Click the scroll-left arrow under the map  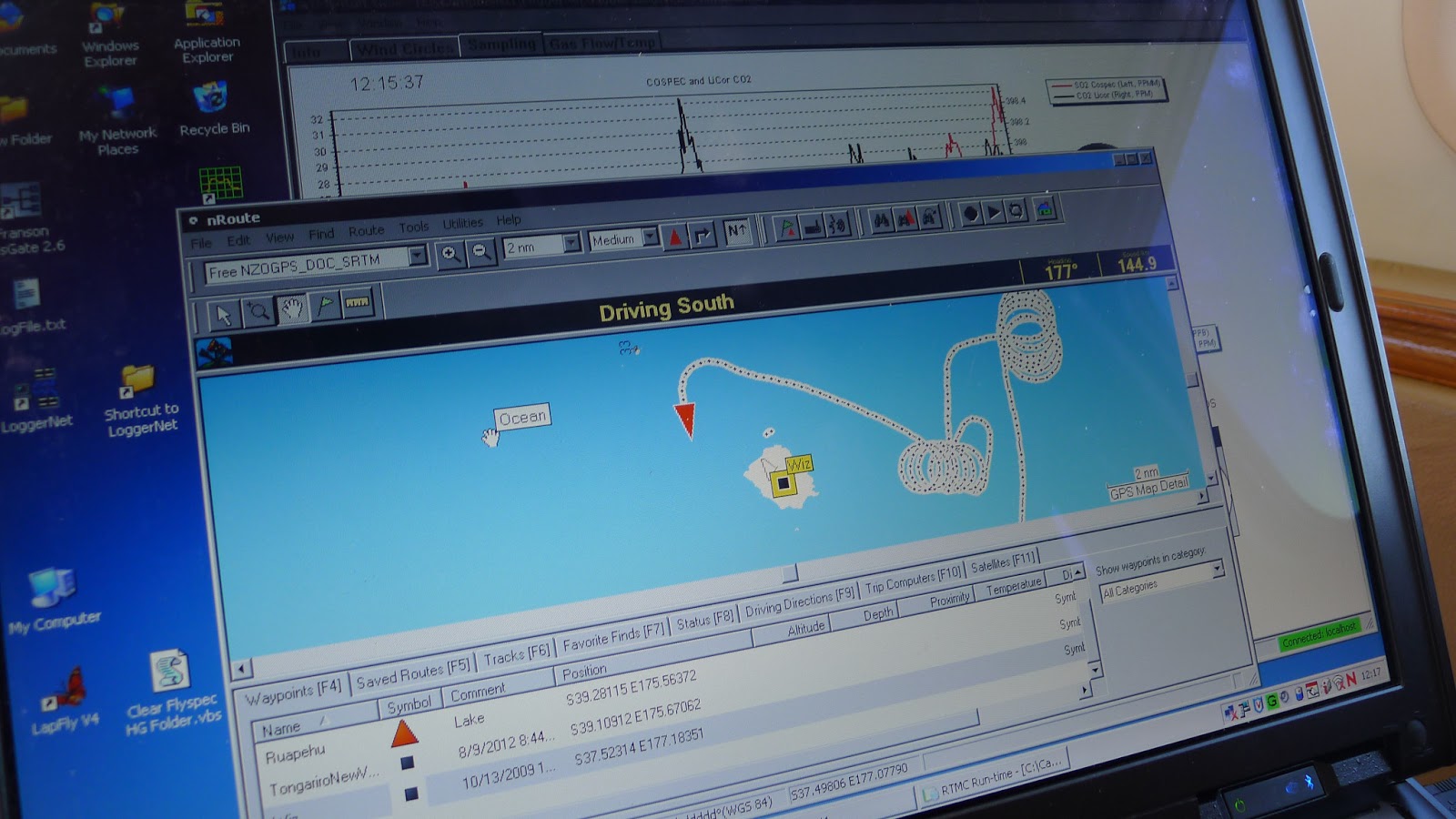[x=241, y=671]
